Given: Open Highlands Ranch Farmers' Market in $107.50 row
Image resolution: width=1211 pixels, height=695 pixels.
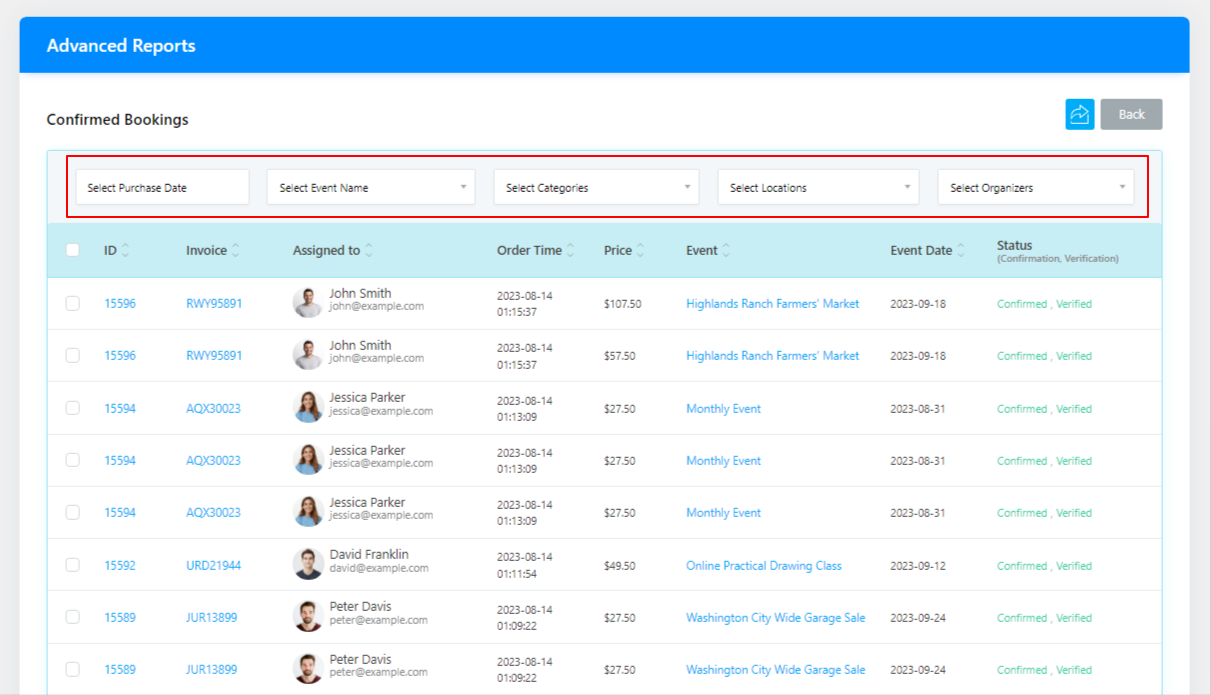Looking at the screenshot, I should click(x=773, y=304).
